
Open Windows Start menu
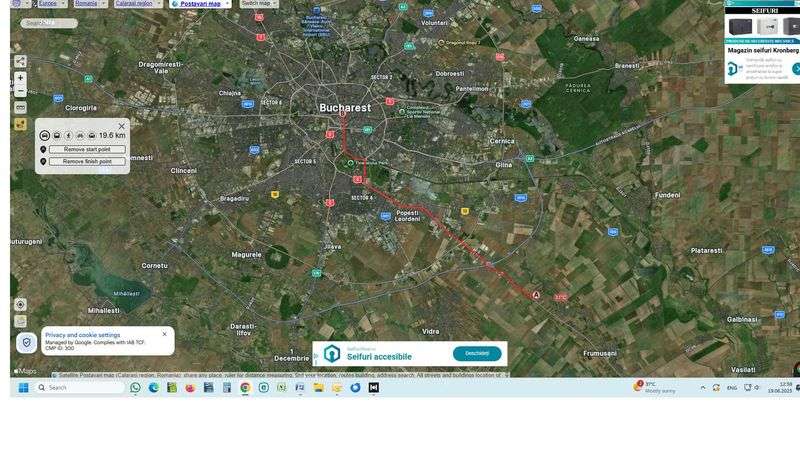23,388
